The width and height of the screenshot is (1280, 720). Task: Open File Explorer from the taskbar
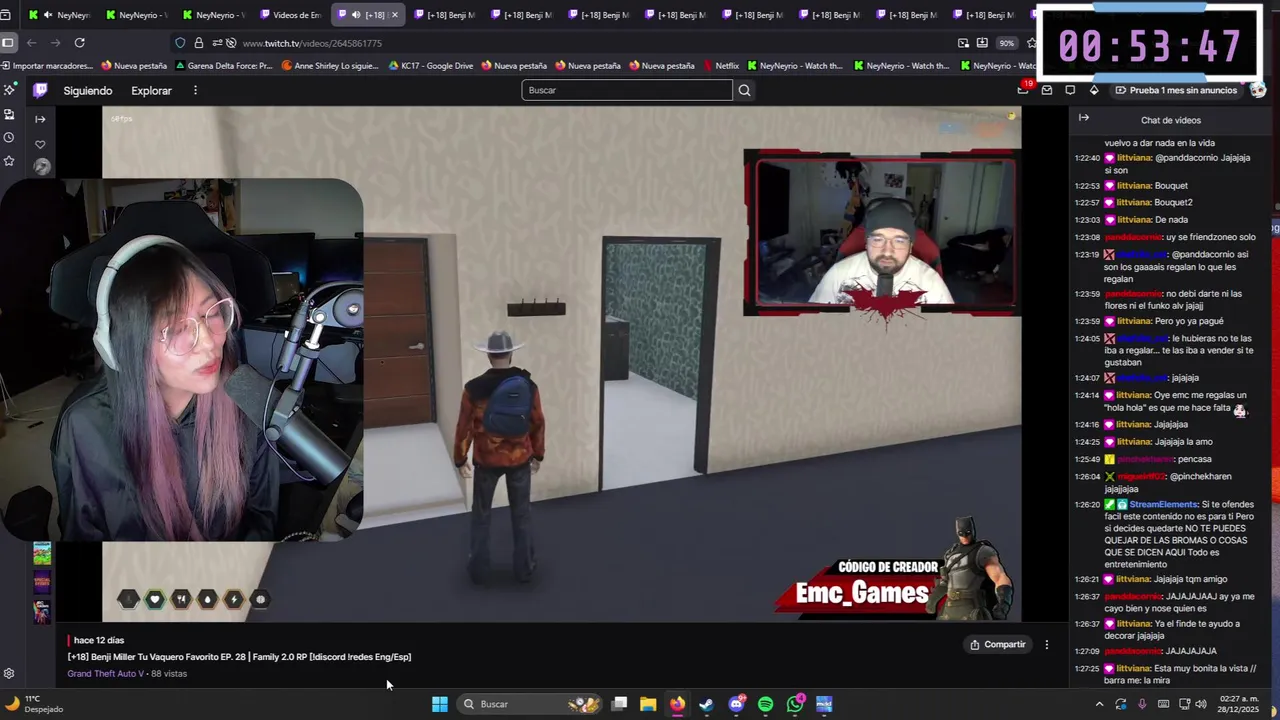[648, 704]
